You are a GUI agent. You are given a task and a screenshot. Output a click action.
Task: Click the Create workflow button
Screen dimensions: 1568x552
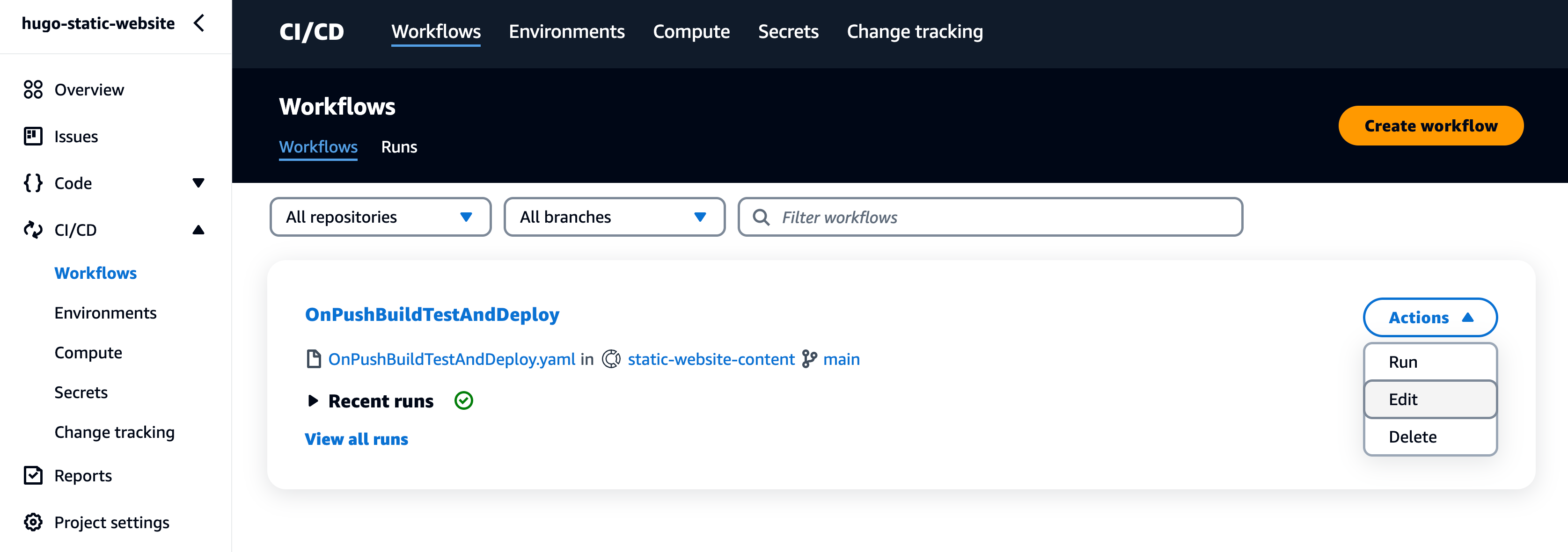[1430, 125]
